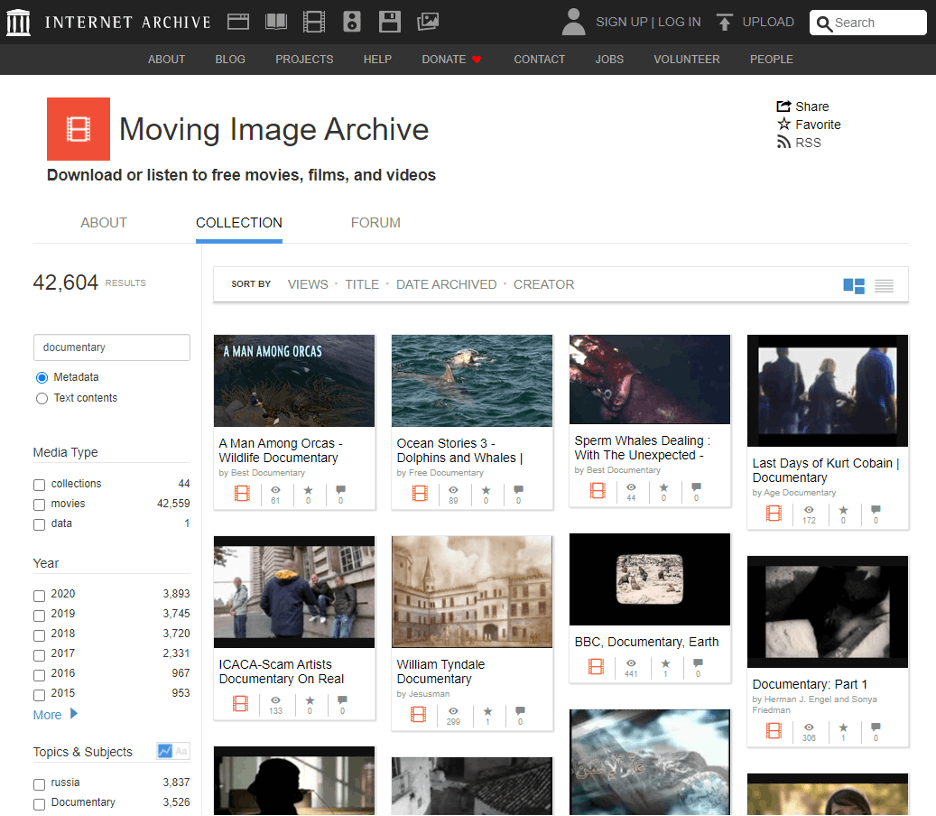Click the Share icon

click(x=783, y=106)
